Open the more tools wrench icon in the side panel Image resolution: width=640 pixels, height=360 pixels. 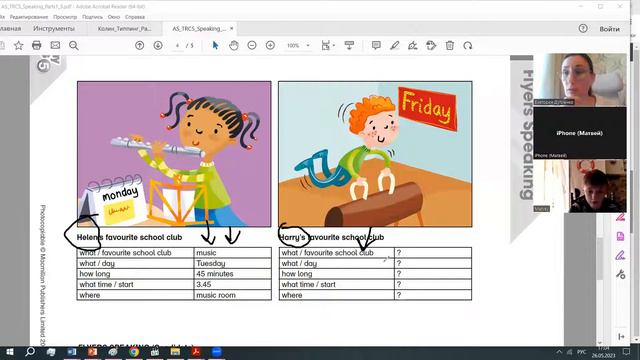[x=620, y=274]
